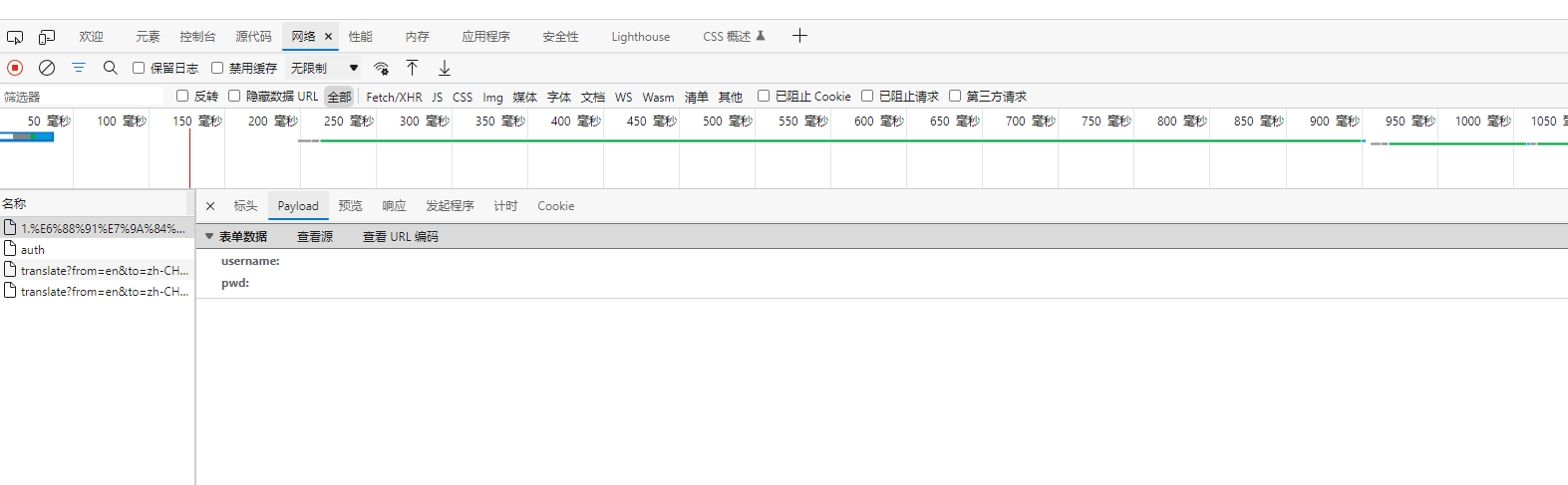Image resolution: width=1568 pixels, height=485 pixels.
Task: Open network conditions wifi icon
Action: pyautogui.click(x=381, y=68)
